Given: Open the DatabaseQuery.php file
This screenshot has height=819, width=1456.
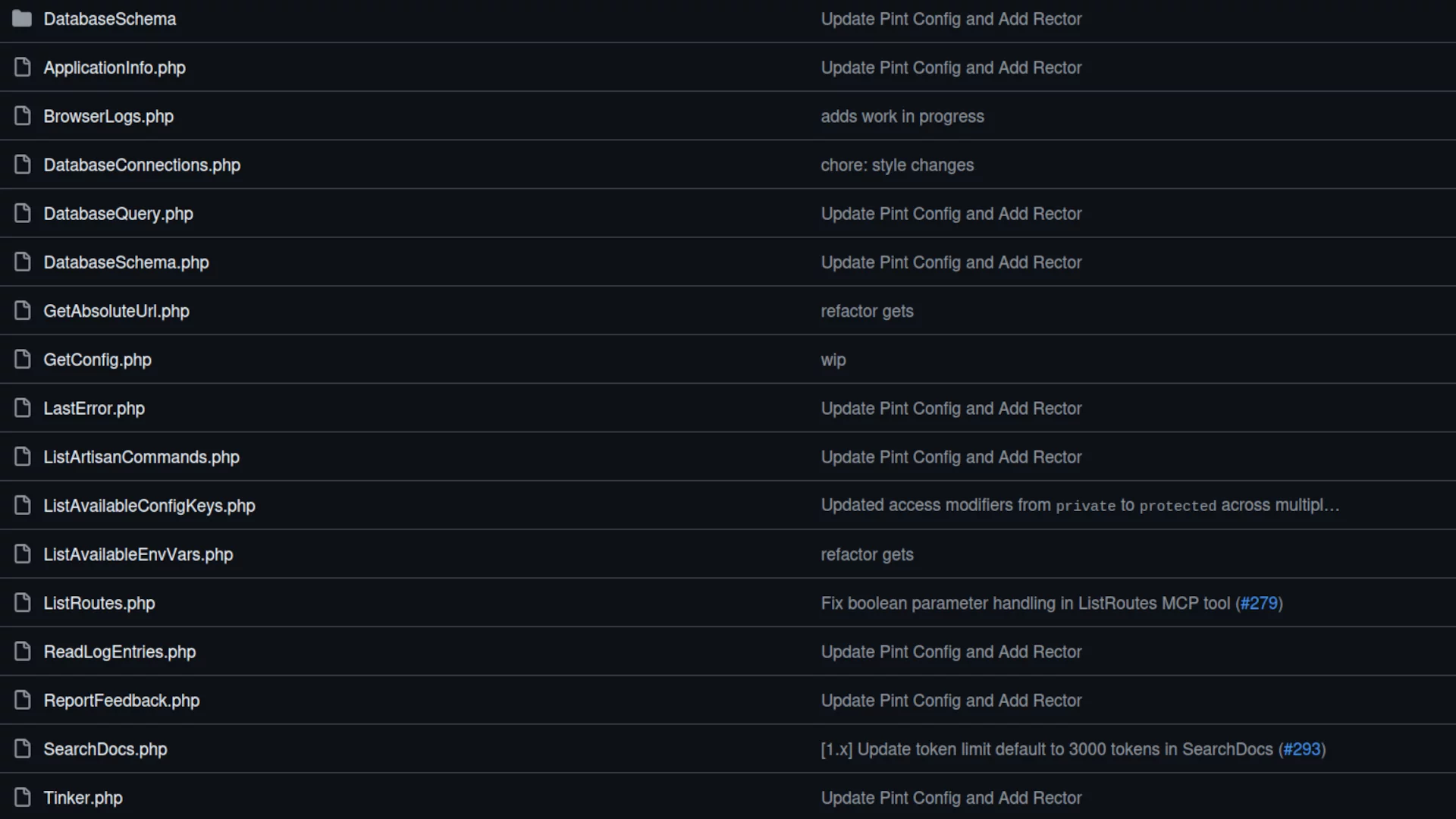Looking at the screenshot, I should pyautogui.click(x=118, y=214).
